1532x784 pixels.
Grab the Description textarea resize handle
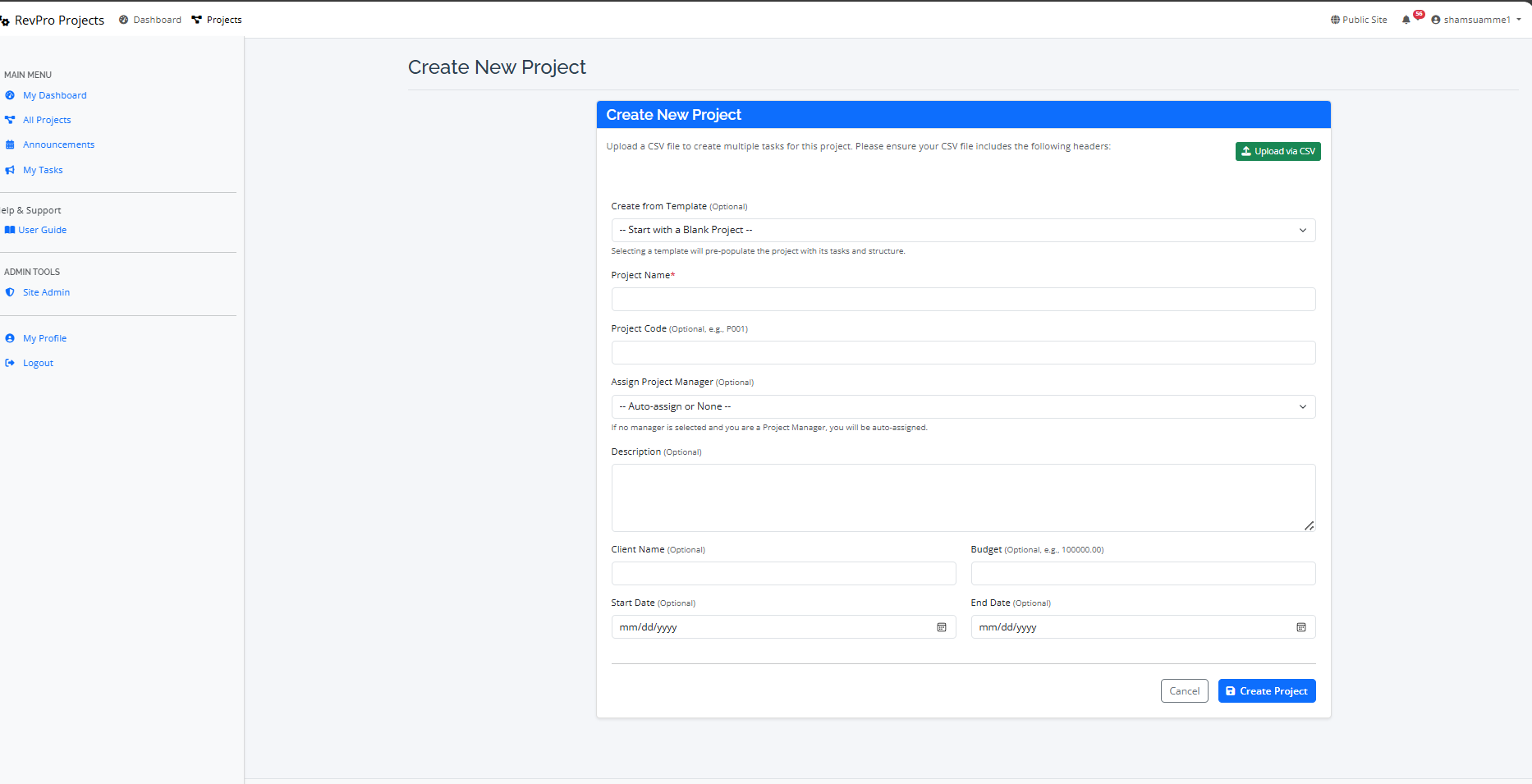tap(1309, 525)
